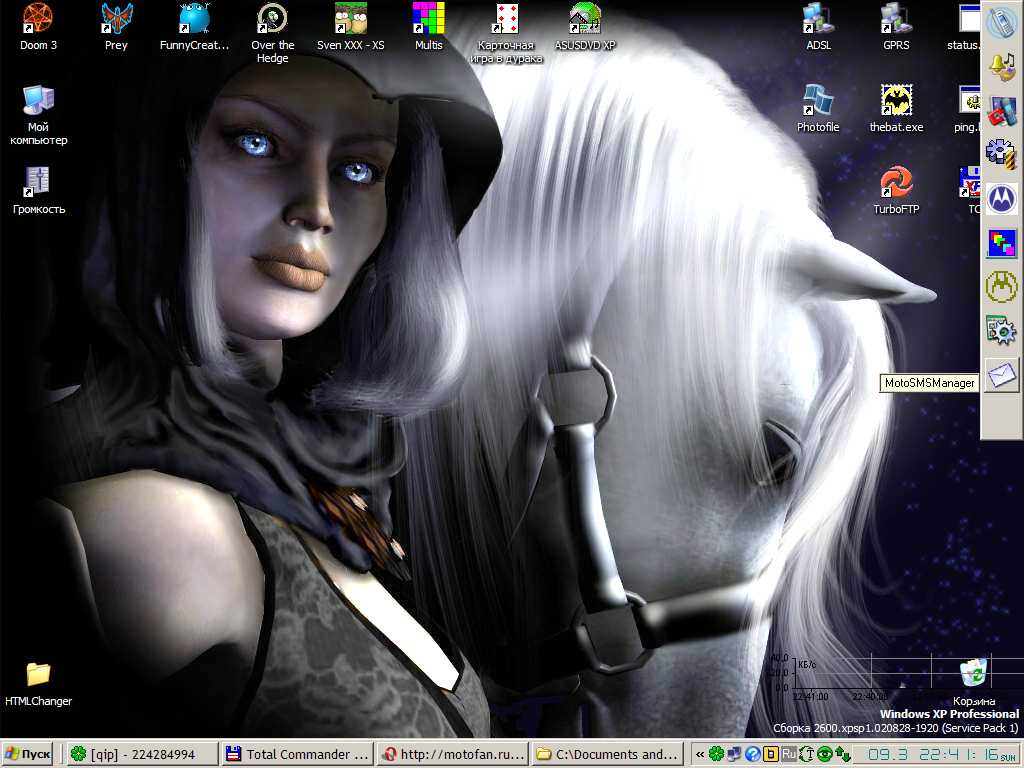
Task: Launch the Multis game icon
Action: coord(428,27)
